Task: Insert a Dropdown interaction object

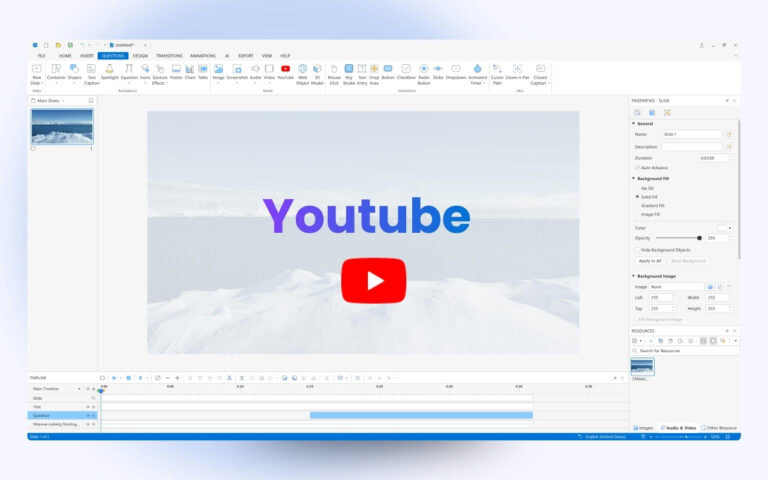Action: [x=456, y=72]
